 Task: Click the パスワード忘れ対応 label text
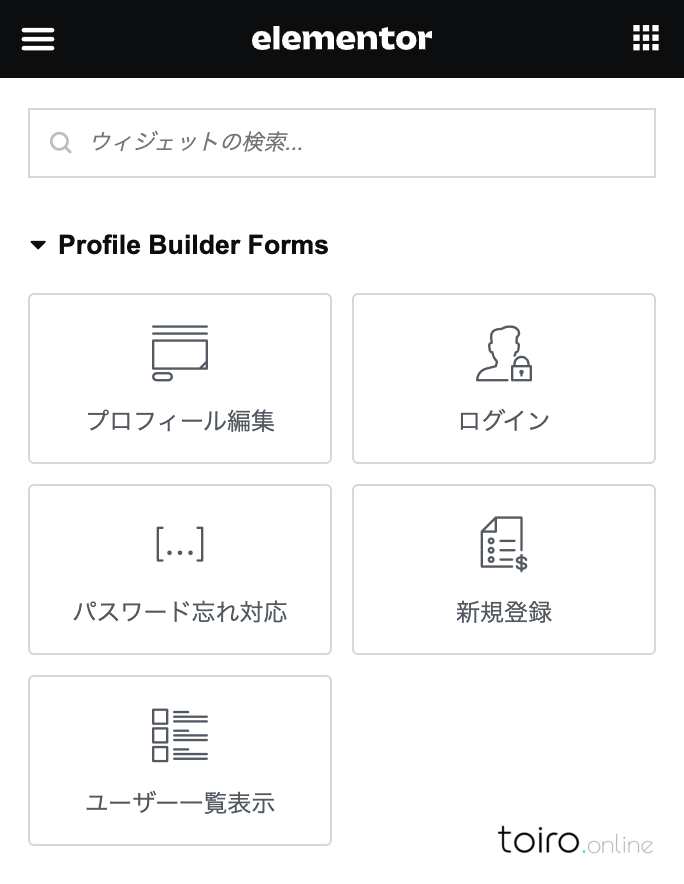click(180, 612)
